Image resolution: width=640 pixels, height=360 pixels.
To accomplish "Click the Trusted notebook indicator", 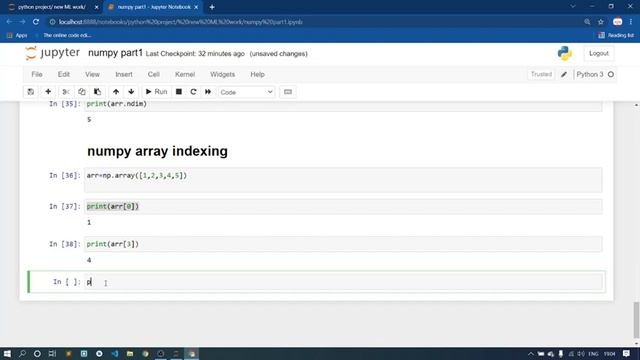I will (541, 74).
